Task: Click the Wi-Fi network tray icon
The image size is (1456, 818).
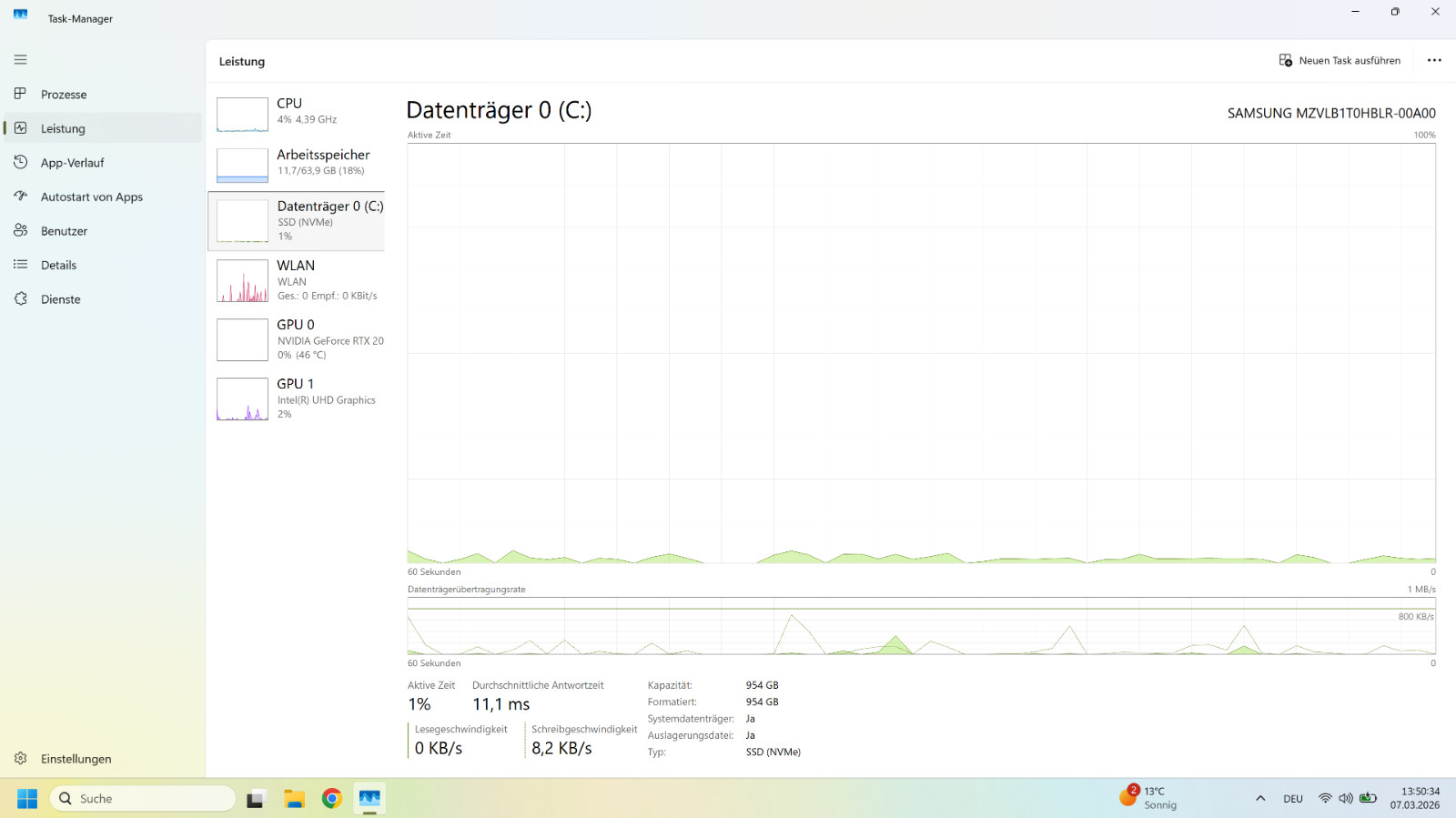Action: [1325, 798]
